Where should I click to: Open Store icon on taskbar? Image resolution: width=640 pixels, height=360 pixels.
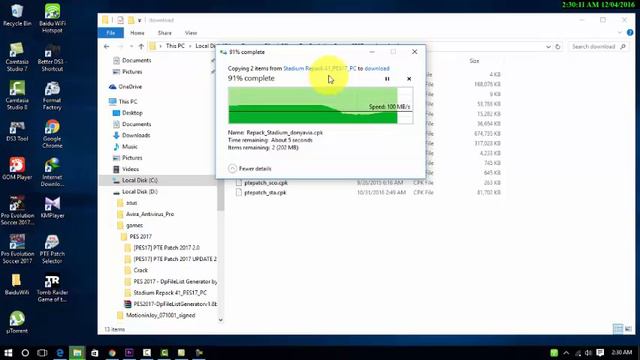[94, 353]
